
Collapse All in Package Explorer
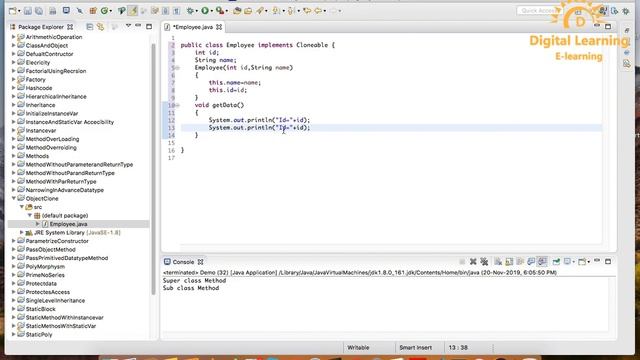[x=90, y=27]
